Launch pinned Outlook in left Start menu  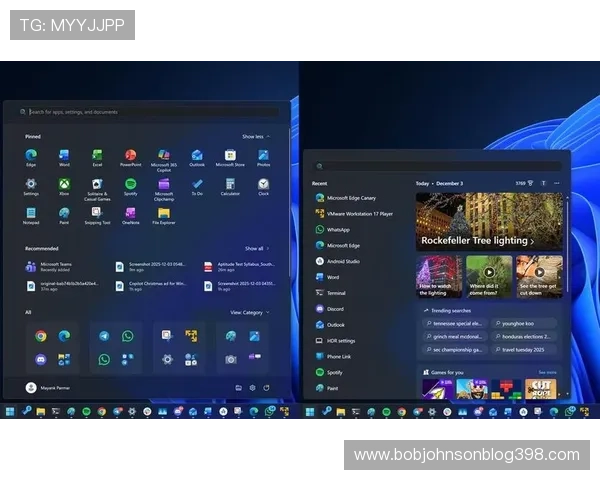coord(197,158)
